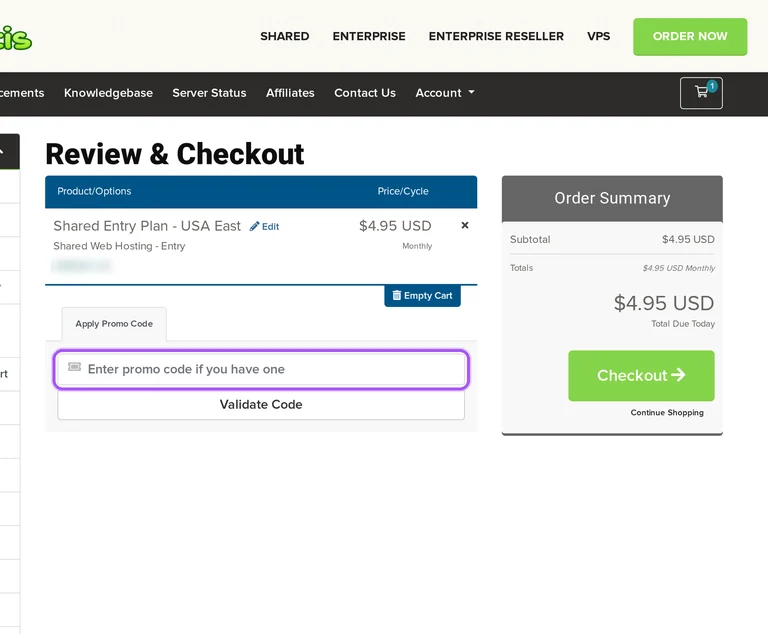Open the Contact Us page

click(365, 93)
